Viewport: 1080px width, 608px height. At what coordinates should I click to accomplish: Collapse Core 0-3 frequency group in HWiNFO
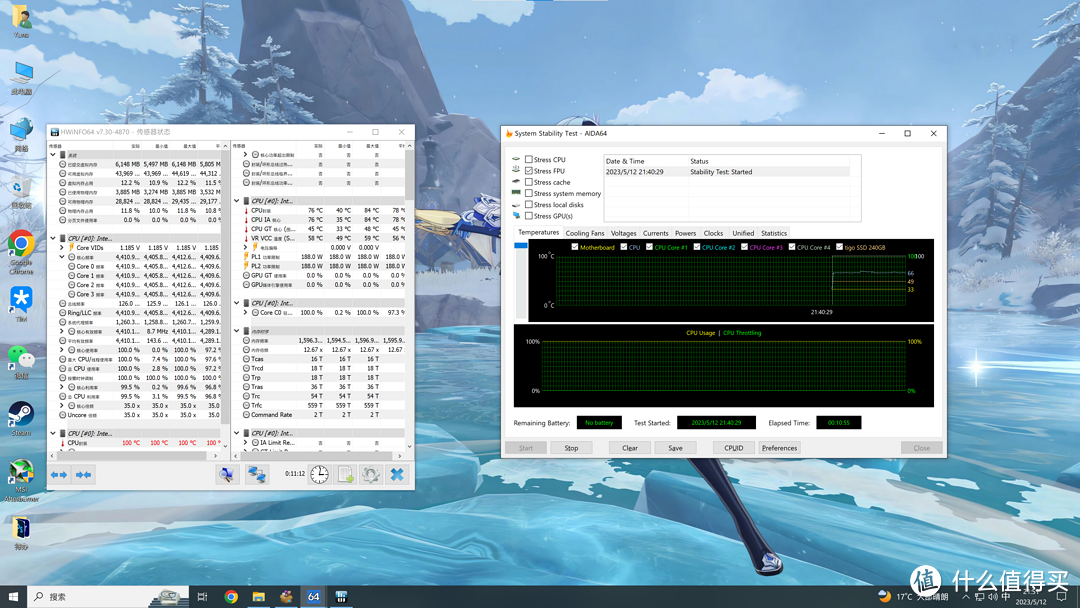coord(62,257)
